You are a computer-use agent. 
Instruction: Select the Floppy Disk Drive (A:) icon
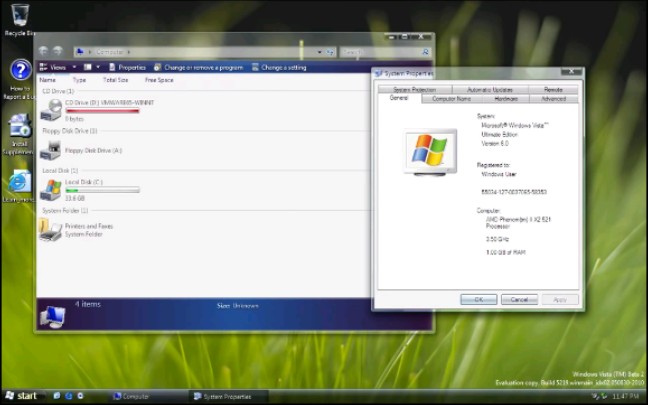[51, 150]
